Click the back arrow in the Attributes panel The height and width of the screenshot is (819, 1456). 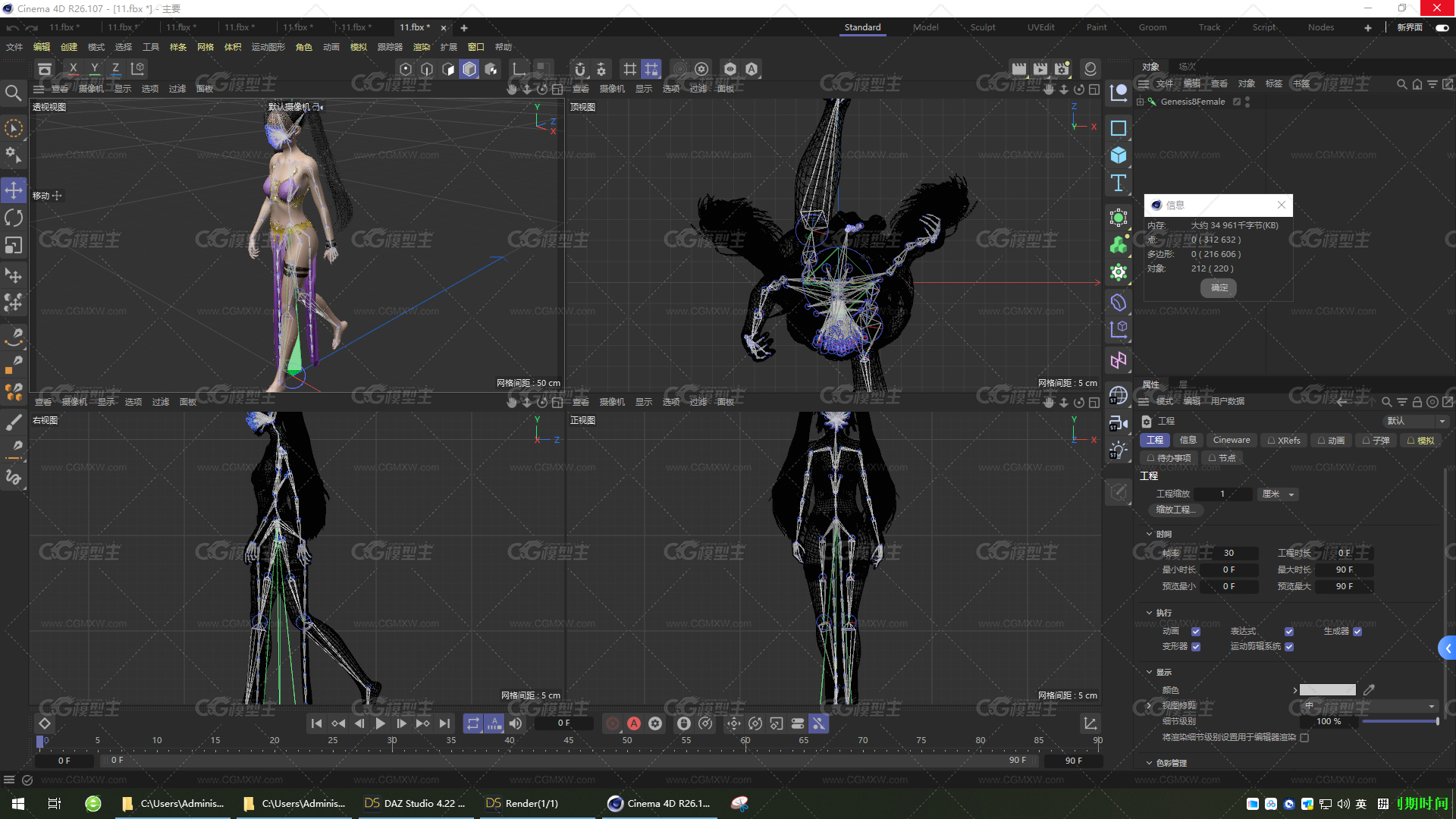(x=1341, y=402)
